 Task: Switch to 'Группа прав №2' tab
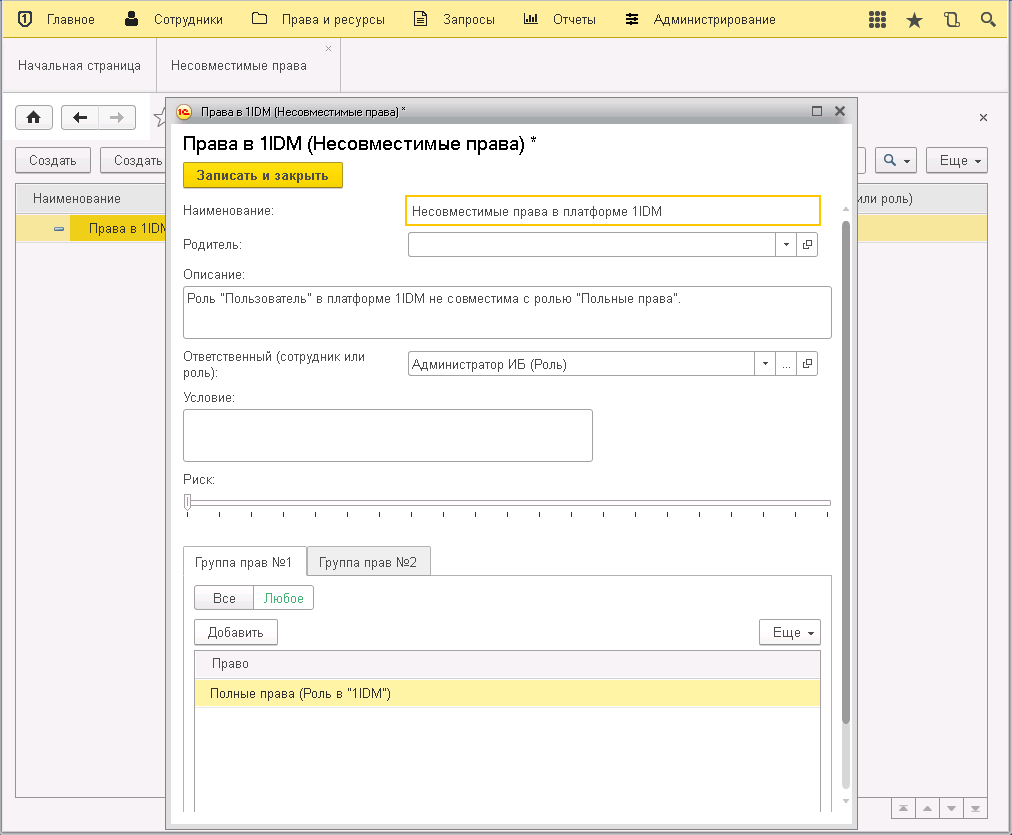(368, 562)
